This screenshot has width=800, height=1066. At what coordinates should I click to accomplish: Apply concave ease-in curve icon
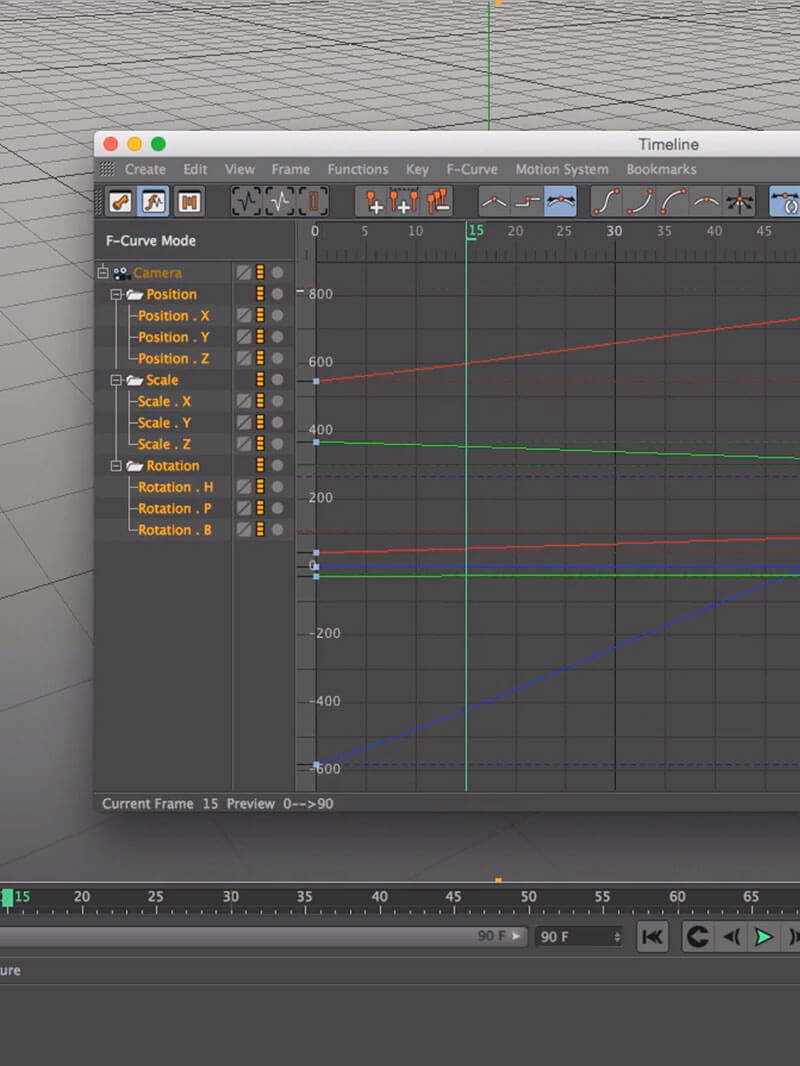tap(639, 201)
